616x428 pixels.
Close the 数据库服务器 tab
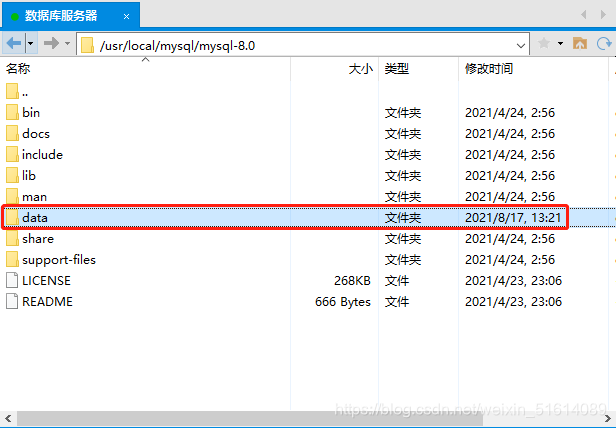(126, 17)
